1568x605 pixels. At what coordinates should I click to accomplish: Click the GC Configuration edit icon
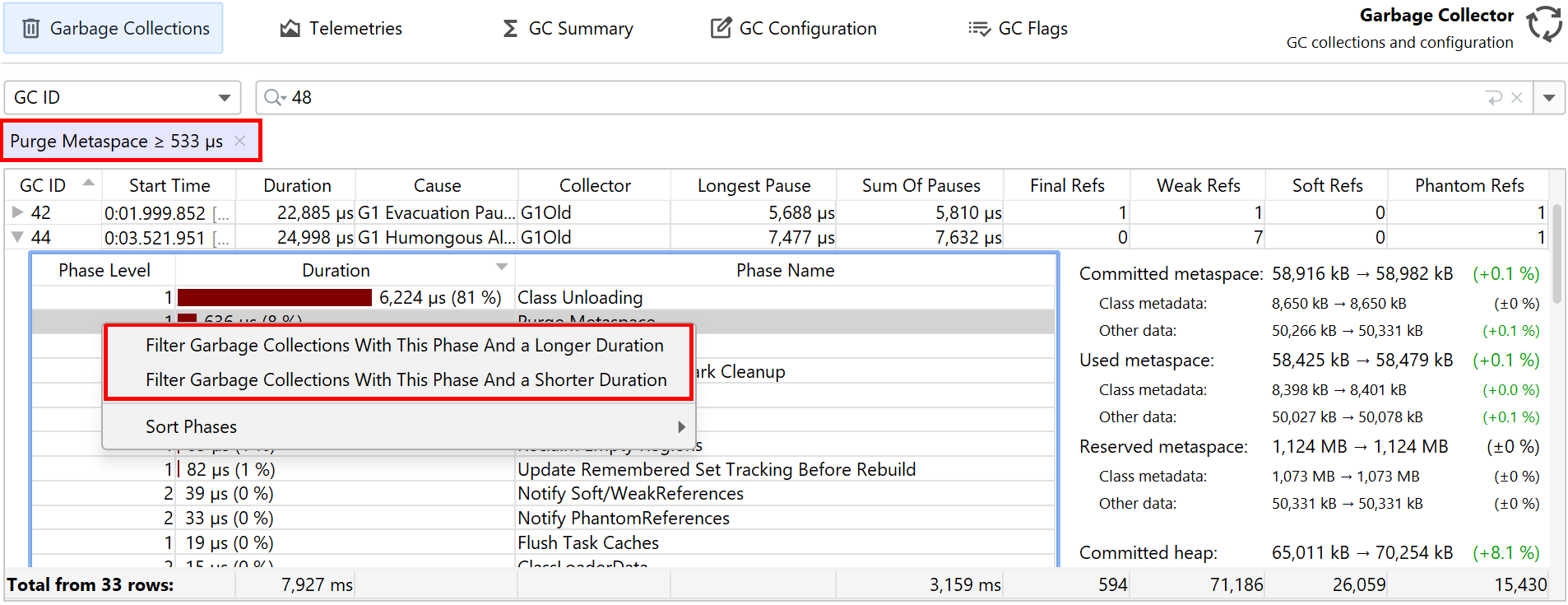pos(721,29)
